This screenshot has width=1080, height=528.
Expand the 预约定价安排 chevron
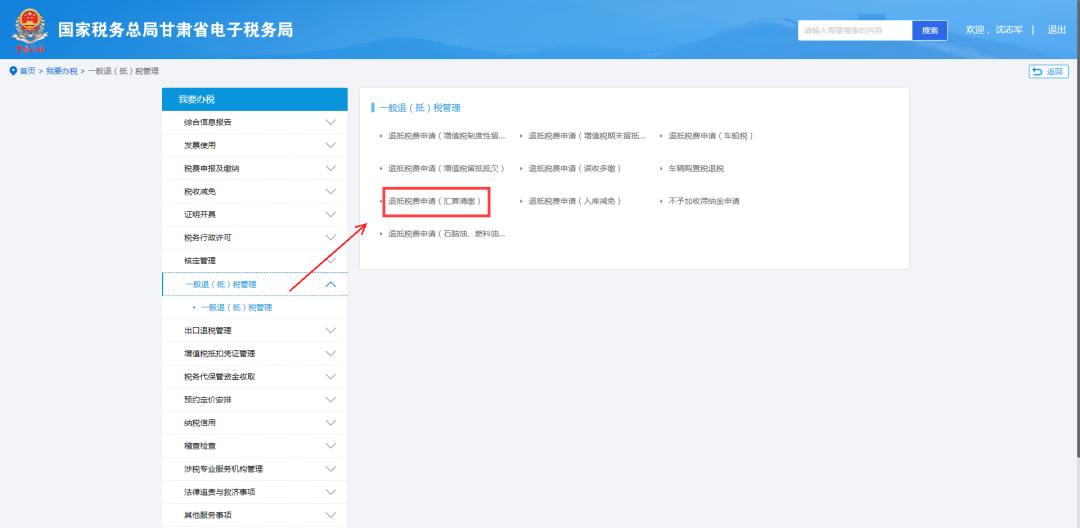tap(331, 400)
